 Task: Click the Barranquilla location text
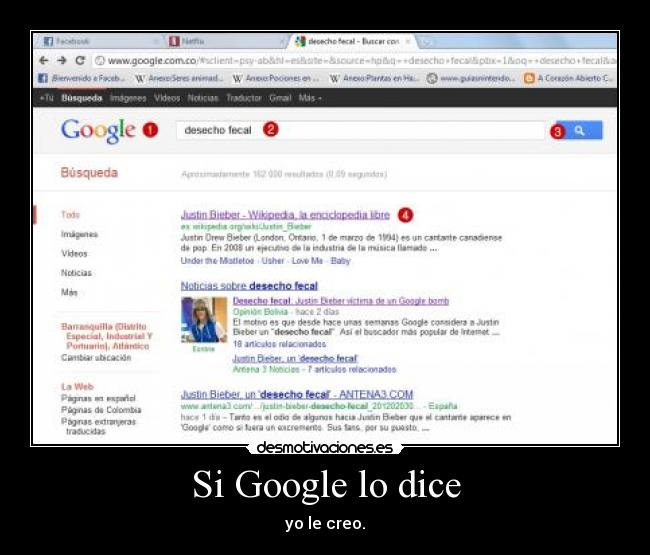[x=107, y=336]
